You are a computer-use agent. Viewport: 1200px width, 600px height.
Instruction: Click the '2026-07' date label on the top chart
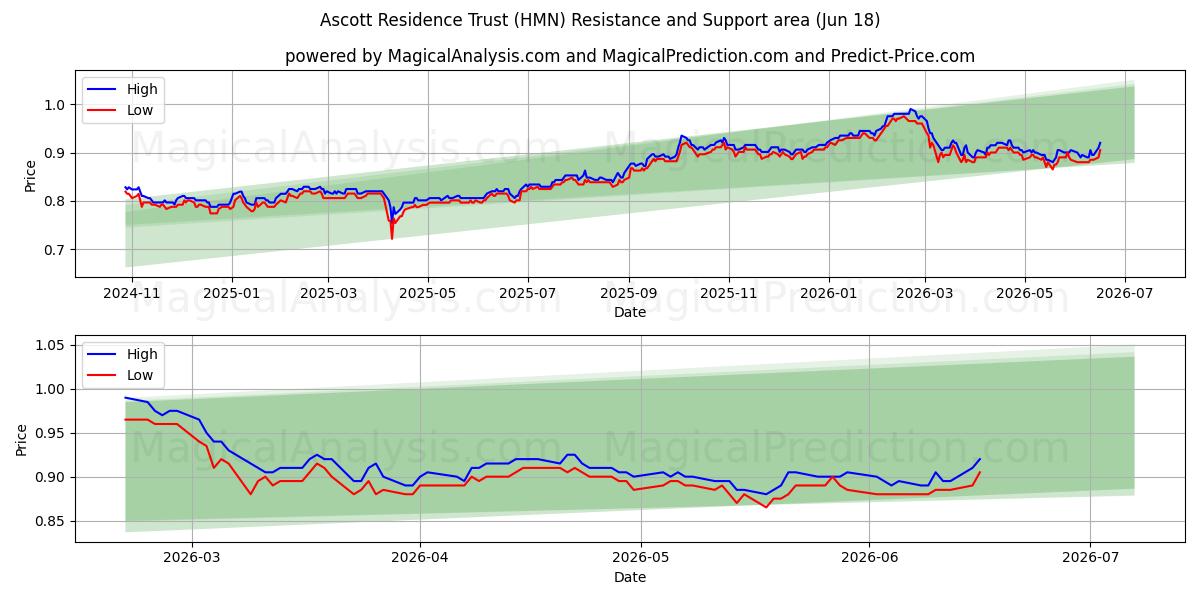(x=1125, y=293)
